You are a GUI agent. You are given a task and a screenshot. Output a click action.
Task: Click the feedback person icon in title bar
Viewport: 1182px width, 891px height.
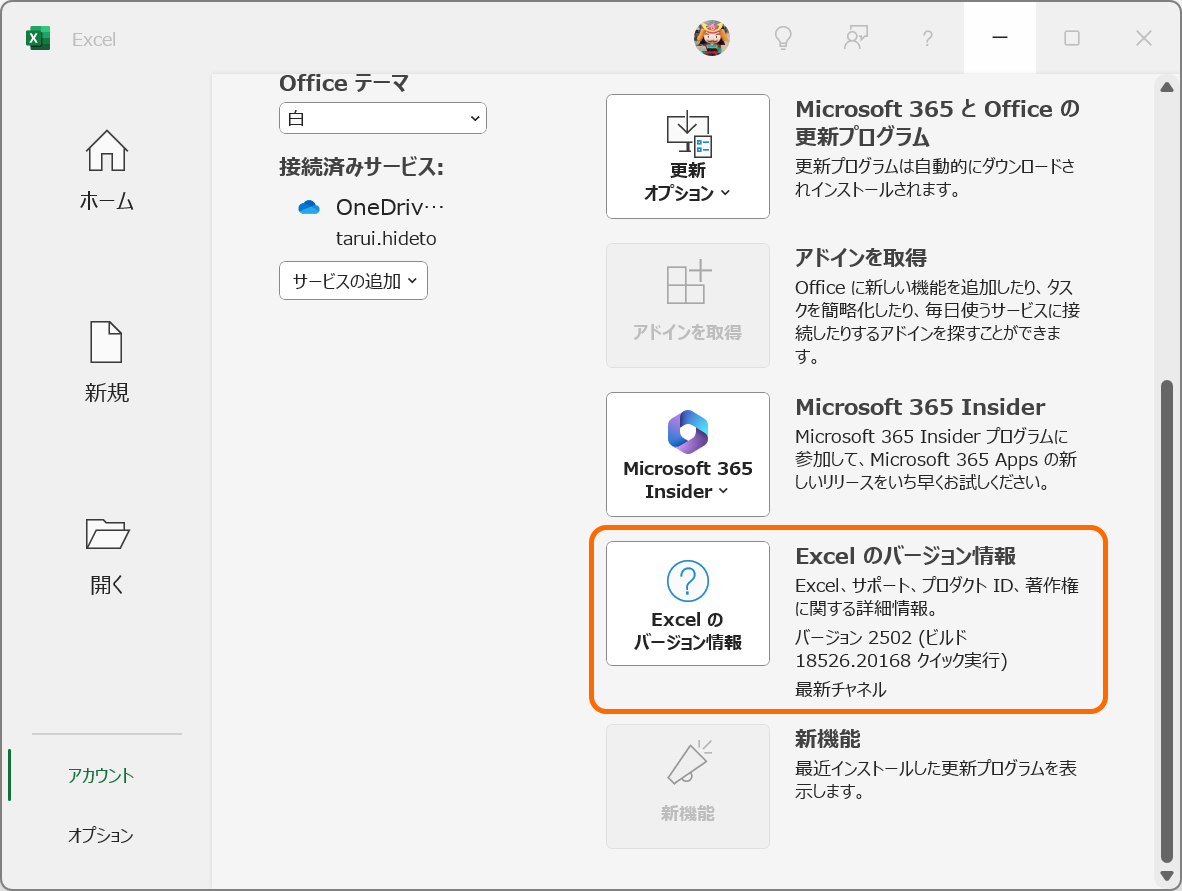[855, 38]
